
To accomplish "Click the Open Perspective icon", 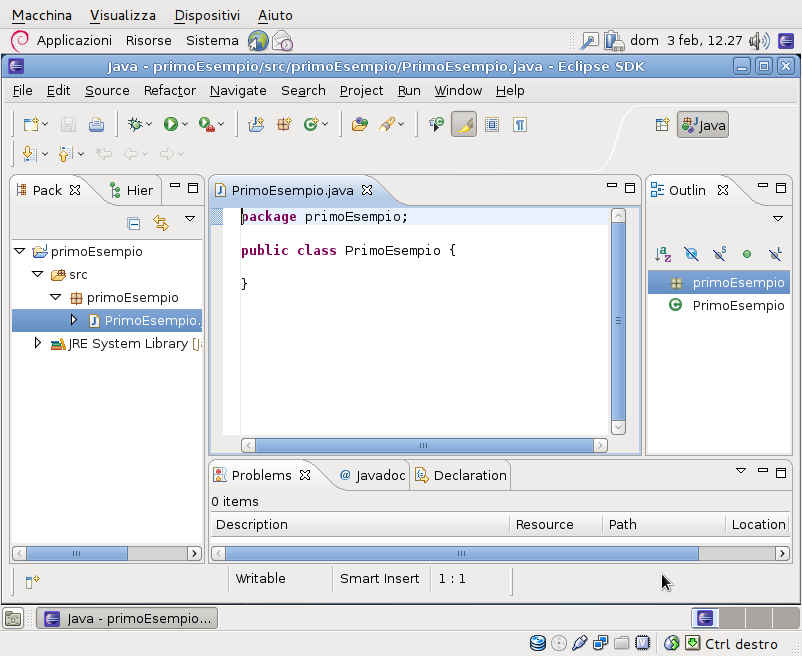I will [662, 124].
